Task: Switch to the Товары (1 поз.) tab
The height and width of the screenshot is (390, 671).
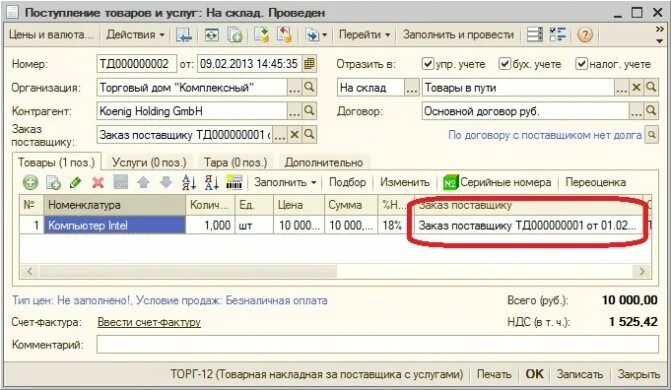Action: pos(56,163)
